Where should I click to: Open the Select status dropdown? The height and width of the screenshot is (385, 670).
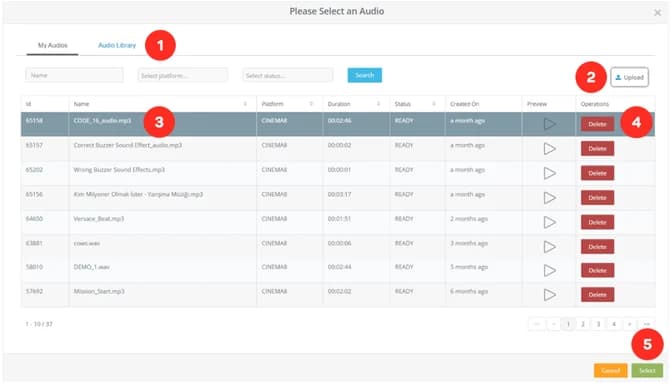[x=288, y=76]
